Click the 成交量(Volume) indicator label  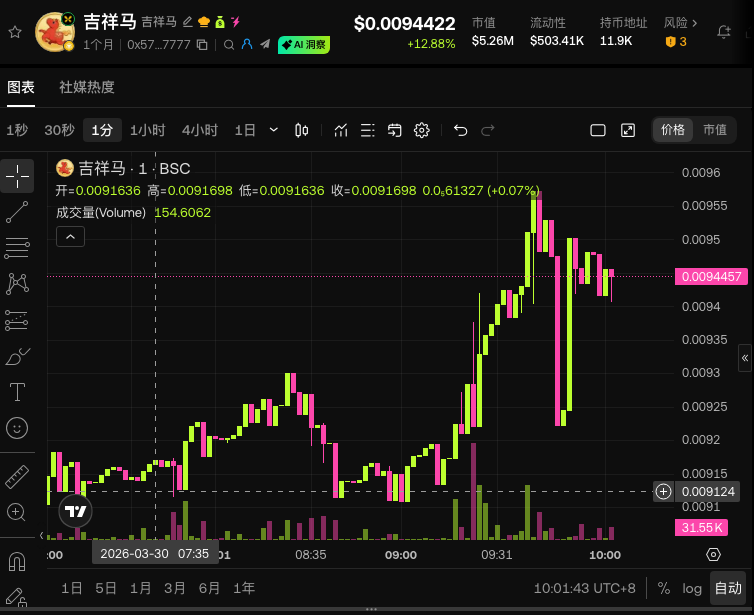point(101,213)
